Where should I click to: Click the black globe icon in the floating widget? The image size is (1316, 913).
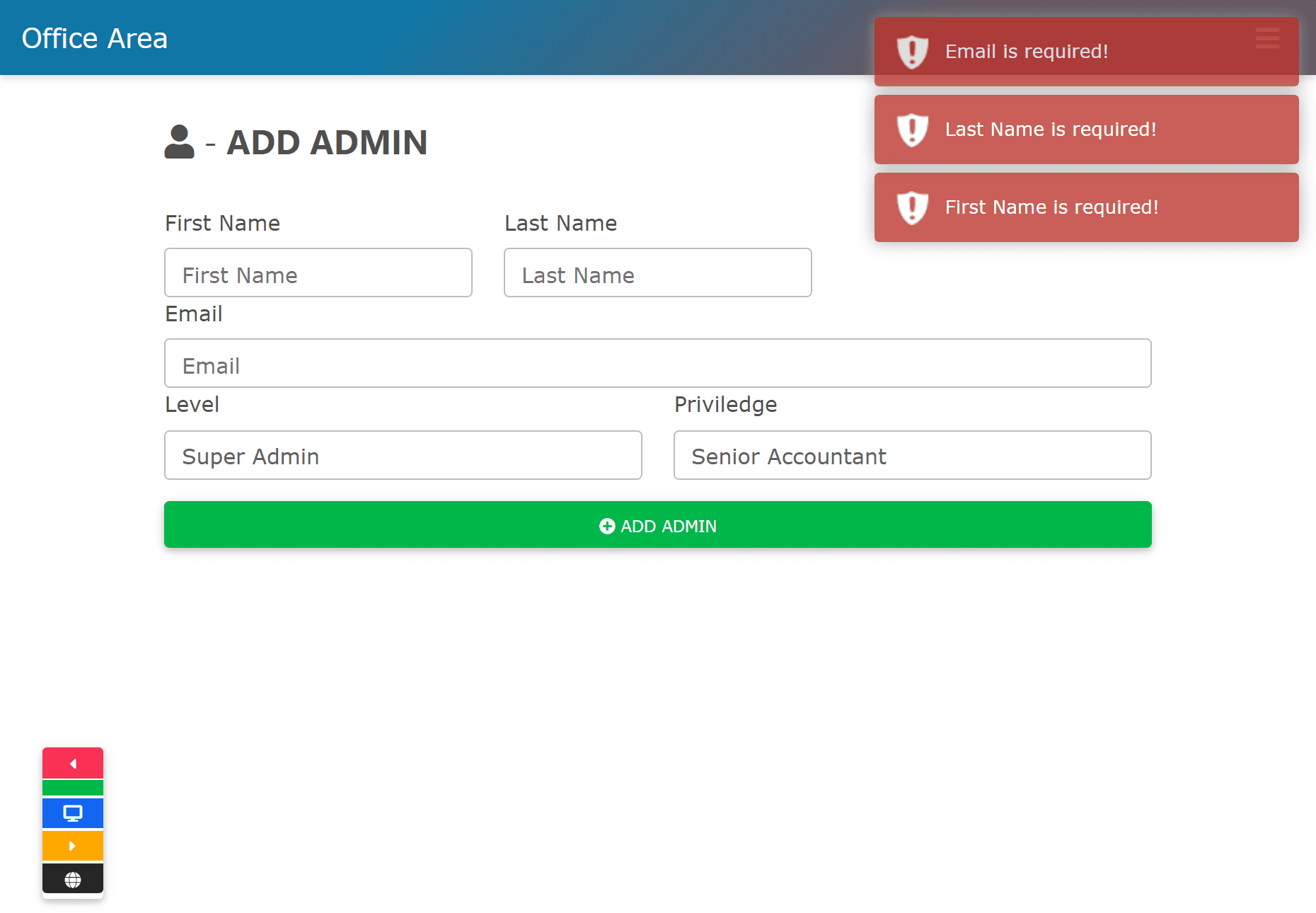tap(73, 879)
